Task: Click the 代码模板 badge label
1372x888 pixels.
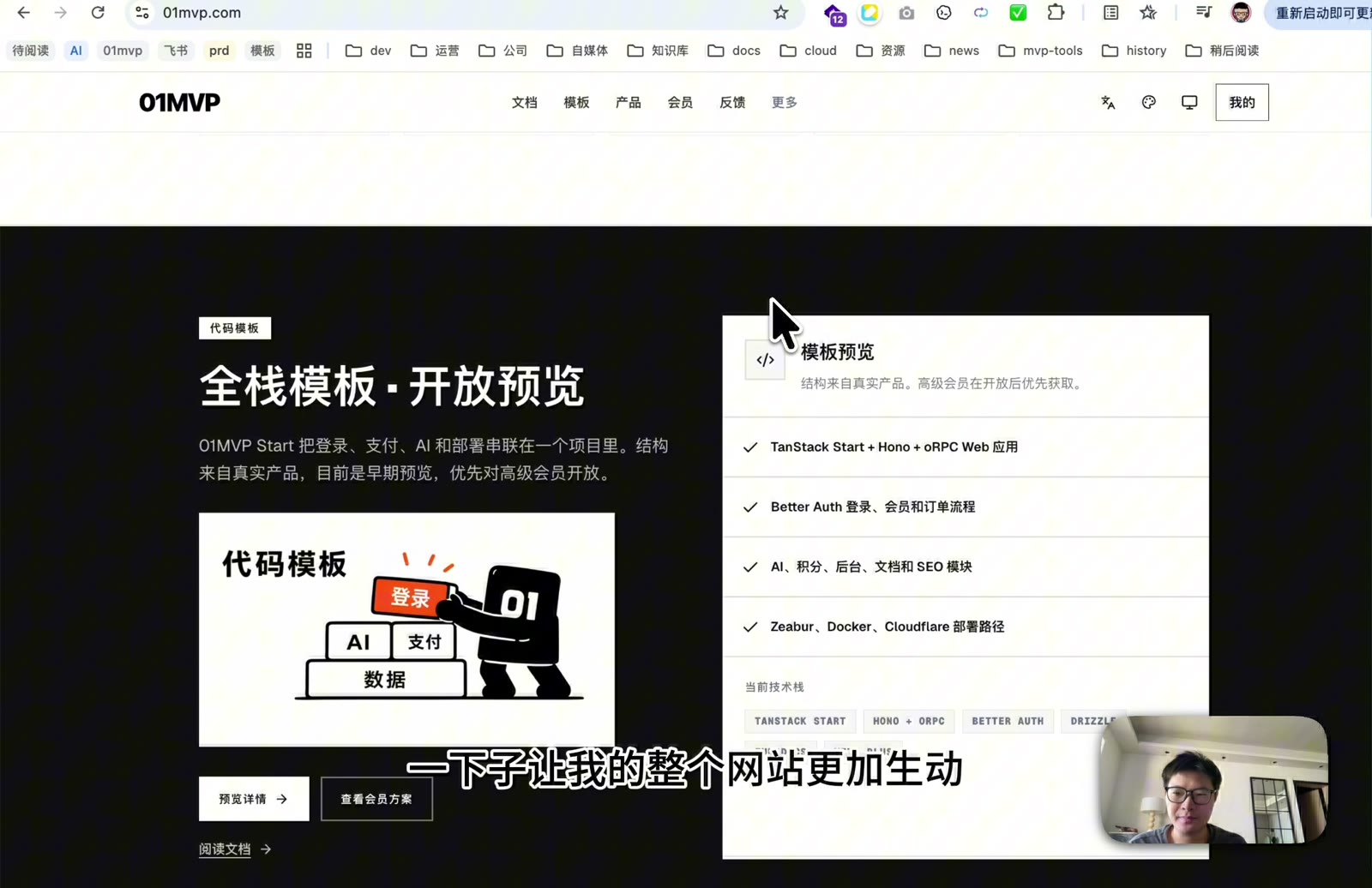Action: click(235, 328)
